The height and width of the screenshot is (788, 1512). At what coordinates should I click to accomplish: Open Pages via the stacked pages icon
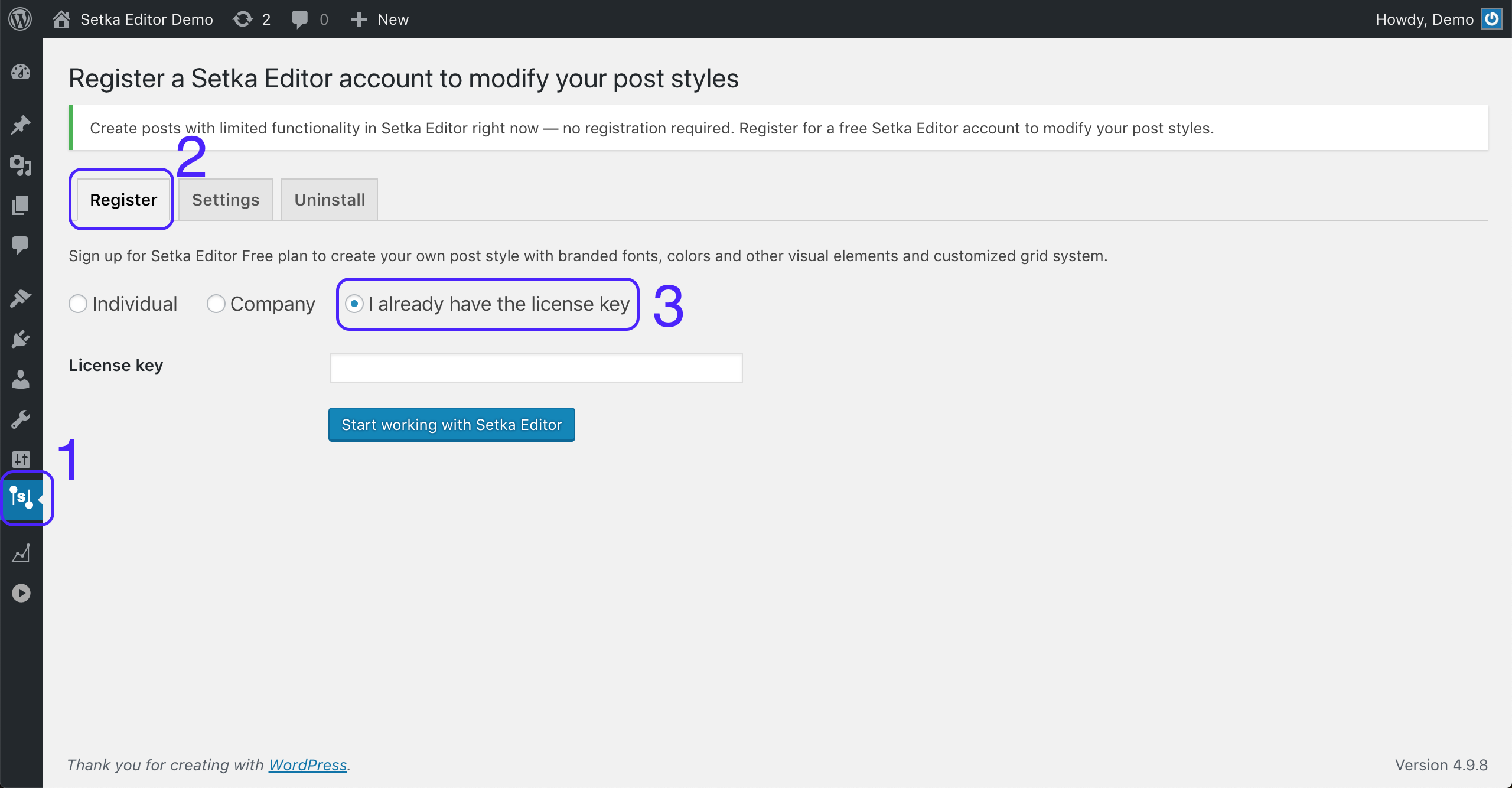[x=21, y=206]
